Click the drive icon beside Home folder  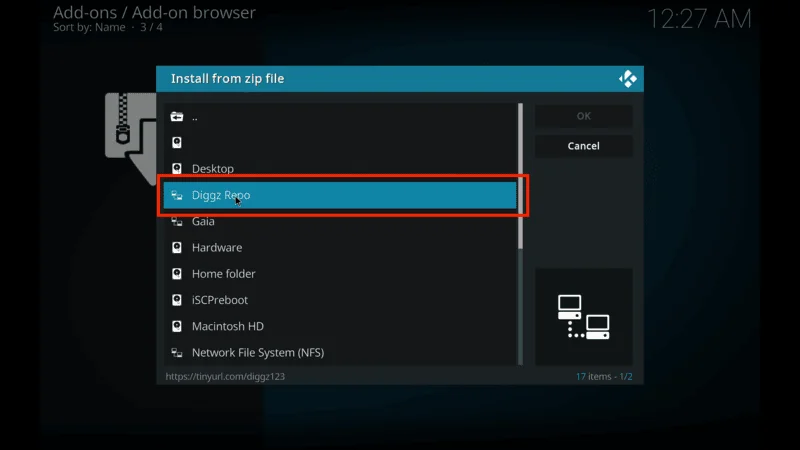(x=177, y=274)
